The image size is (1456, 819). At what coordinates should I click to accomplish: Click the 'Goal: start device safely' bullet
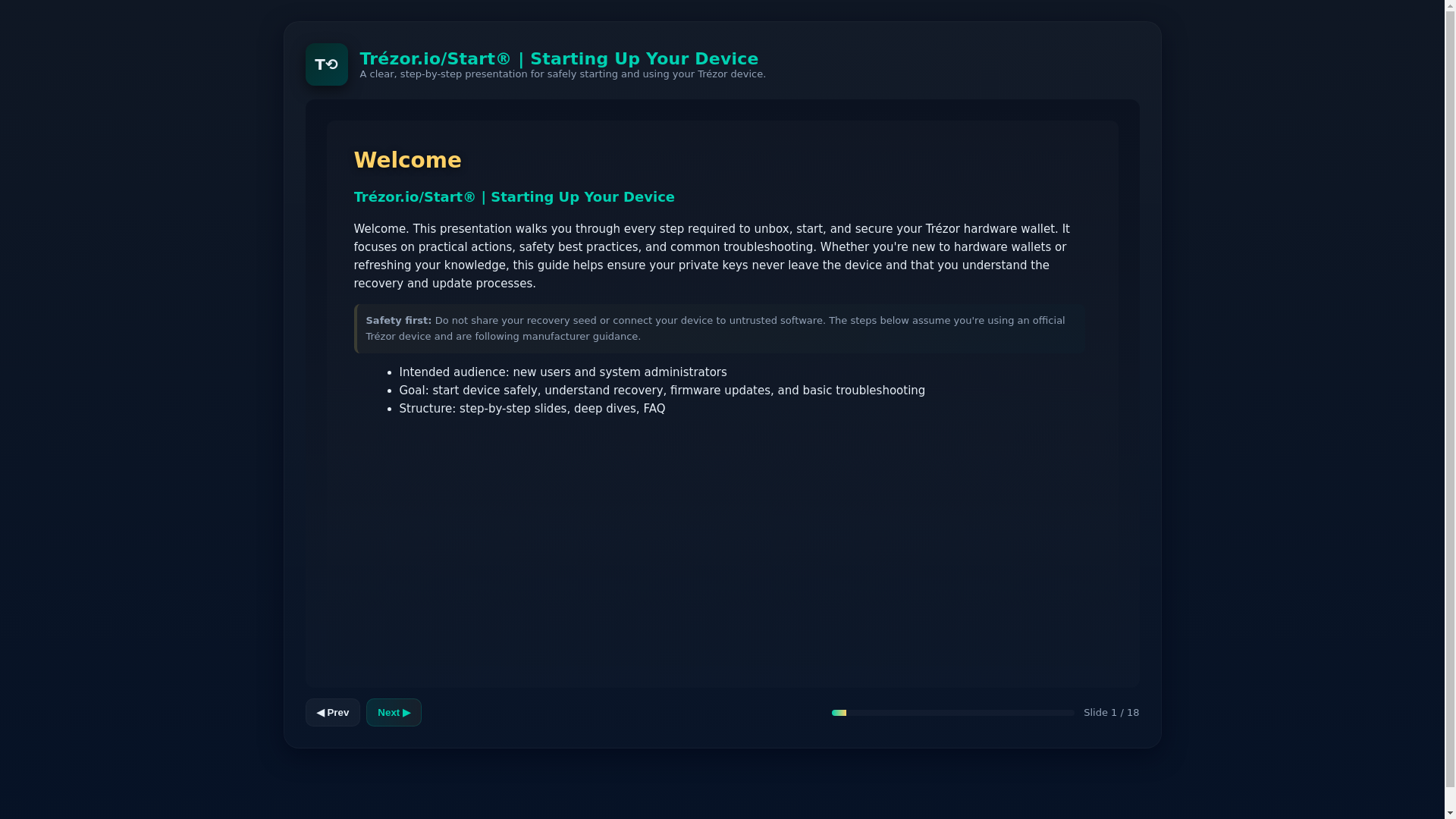click(x=662, y=391)
